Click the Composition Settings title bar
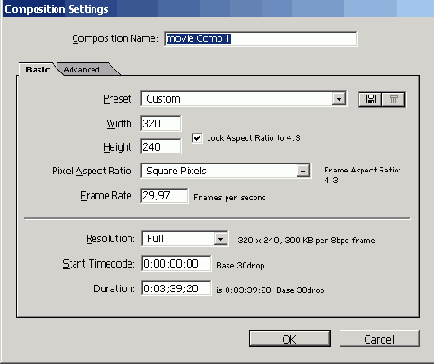 [218, 9]
